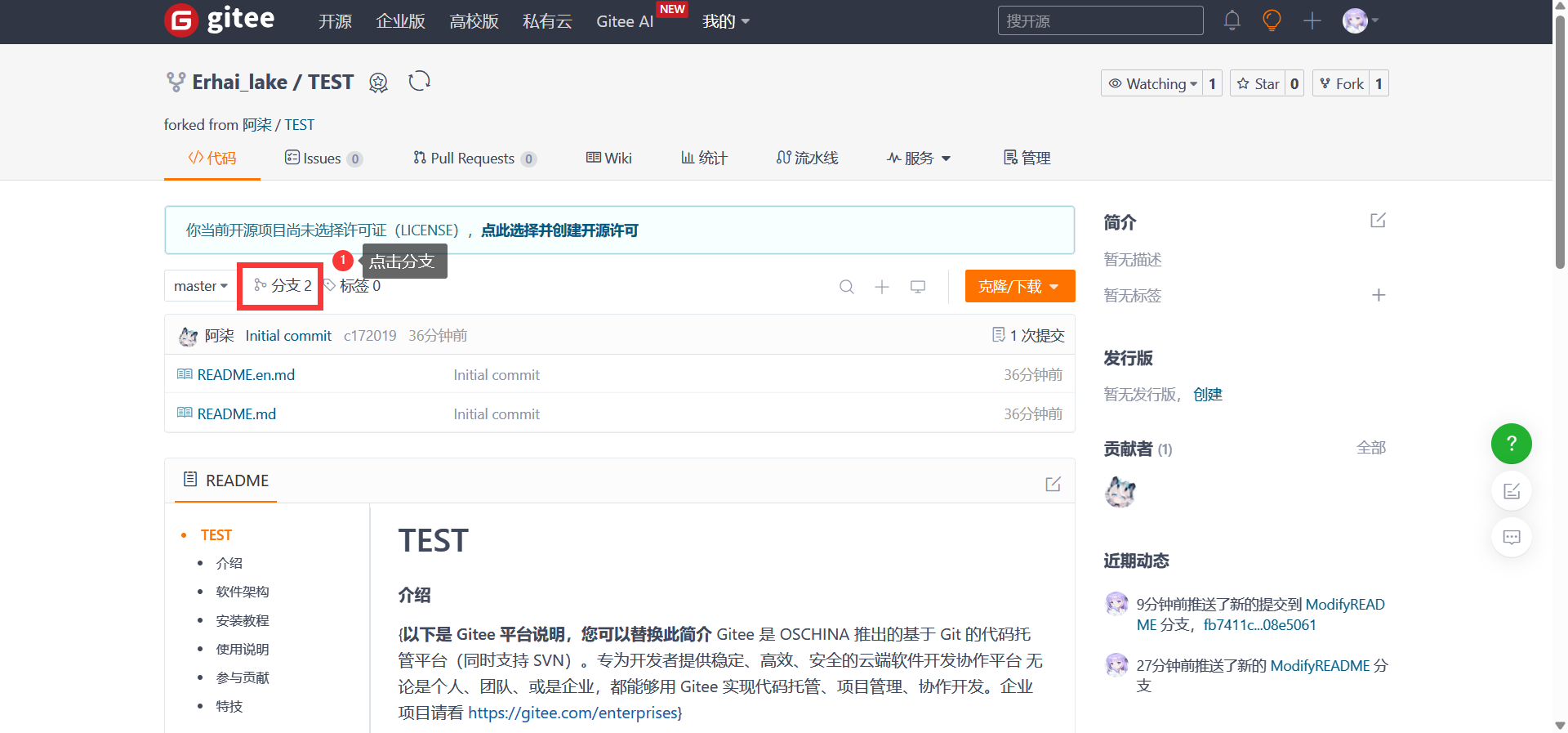Screen dimensions: 1568x733
Task: Click the 搜开源 search input field
Action: [x=1099, y=20]
